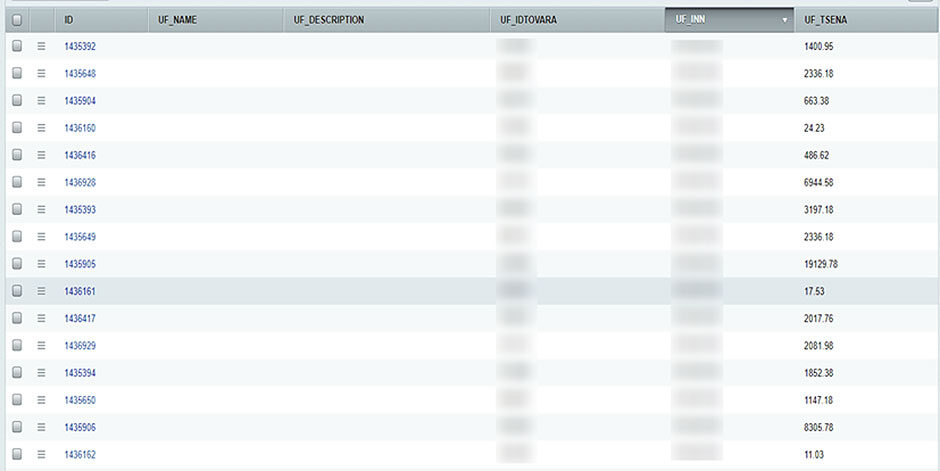Open record ID 1436928
This screenshot has height=471, width=940.
pos(80,182)
